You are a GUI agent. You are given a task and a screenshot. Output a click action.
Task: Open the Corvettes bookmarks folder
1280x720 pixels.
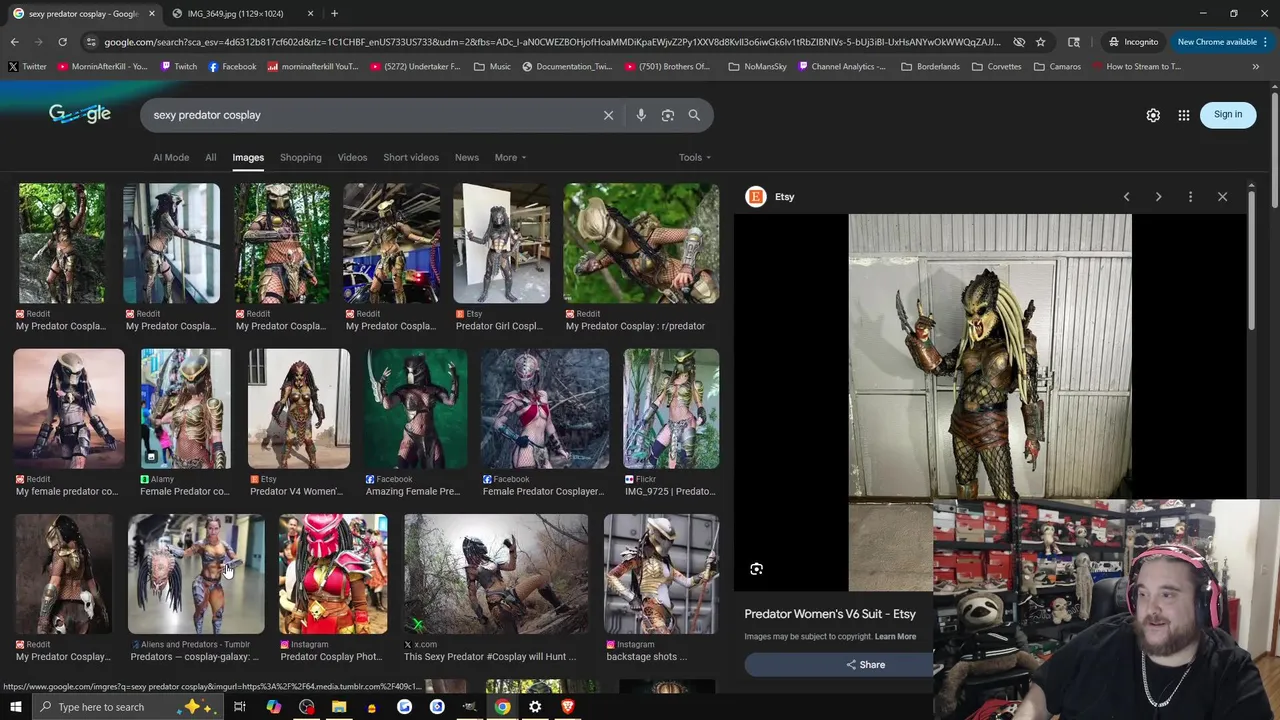click(996, 67)
